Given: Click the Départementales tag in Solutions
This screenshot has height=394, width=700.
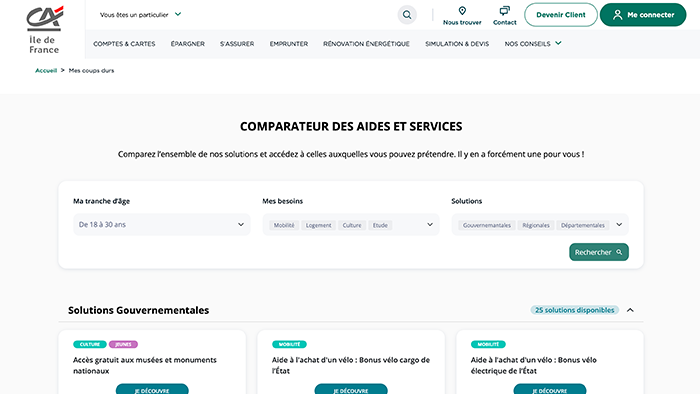Looking at the screenshot, I should (583, 225).
